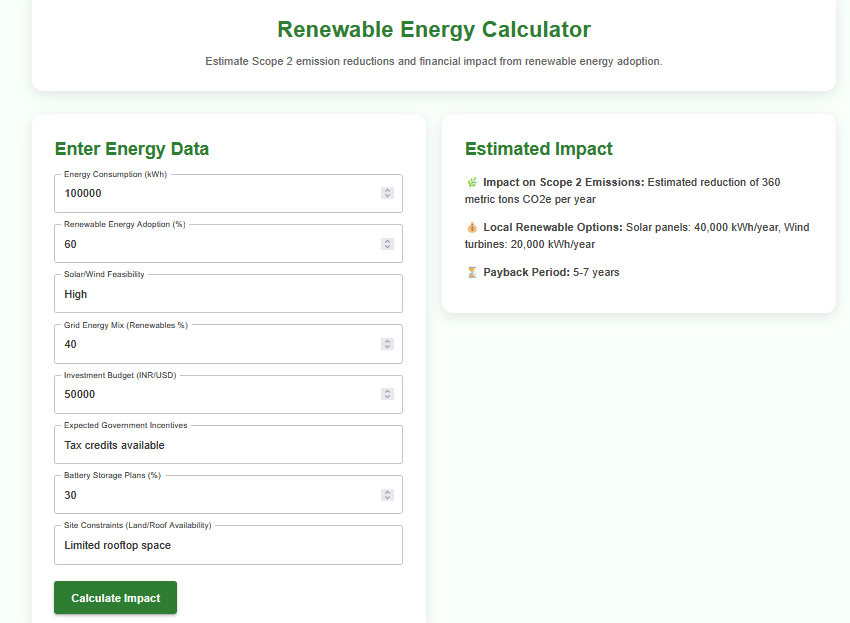Click the Renewable Energy Calculator heading

pos(434,29)
